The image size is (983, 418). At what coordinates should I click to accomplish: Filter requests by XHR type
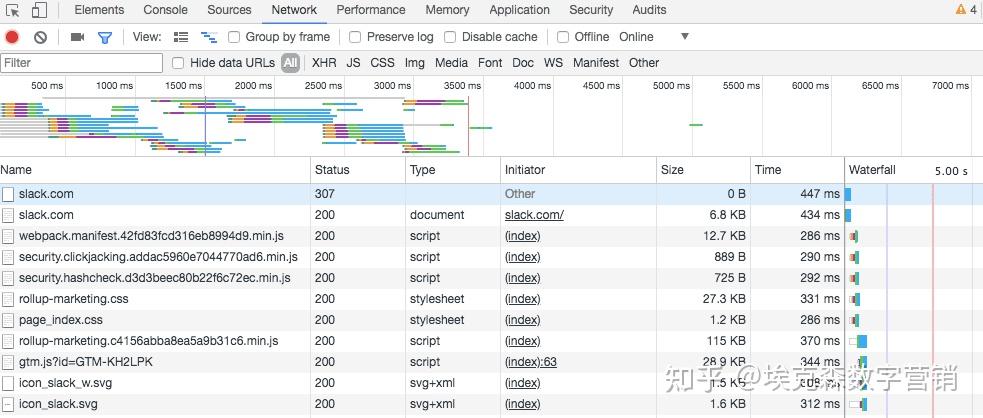click(324, 63)
